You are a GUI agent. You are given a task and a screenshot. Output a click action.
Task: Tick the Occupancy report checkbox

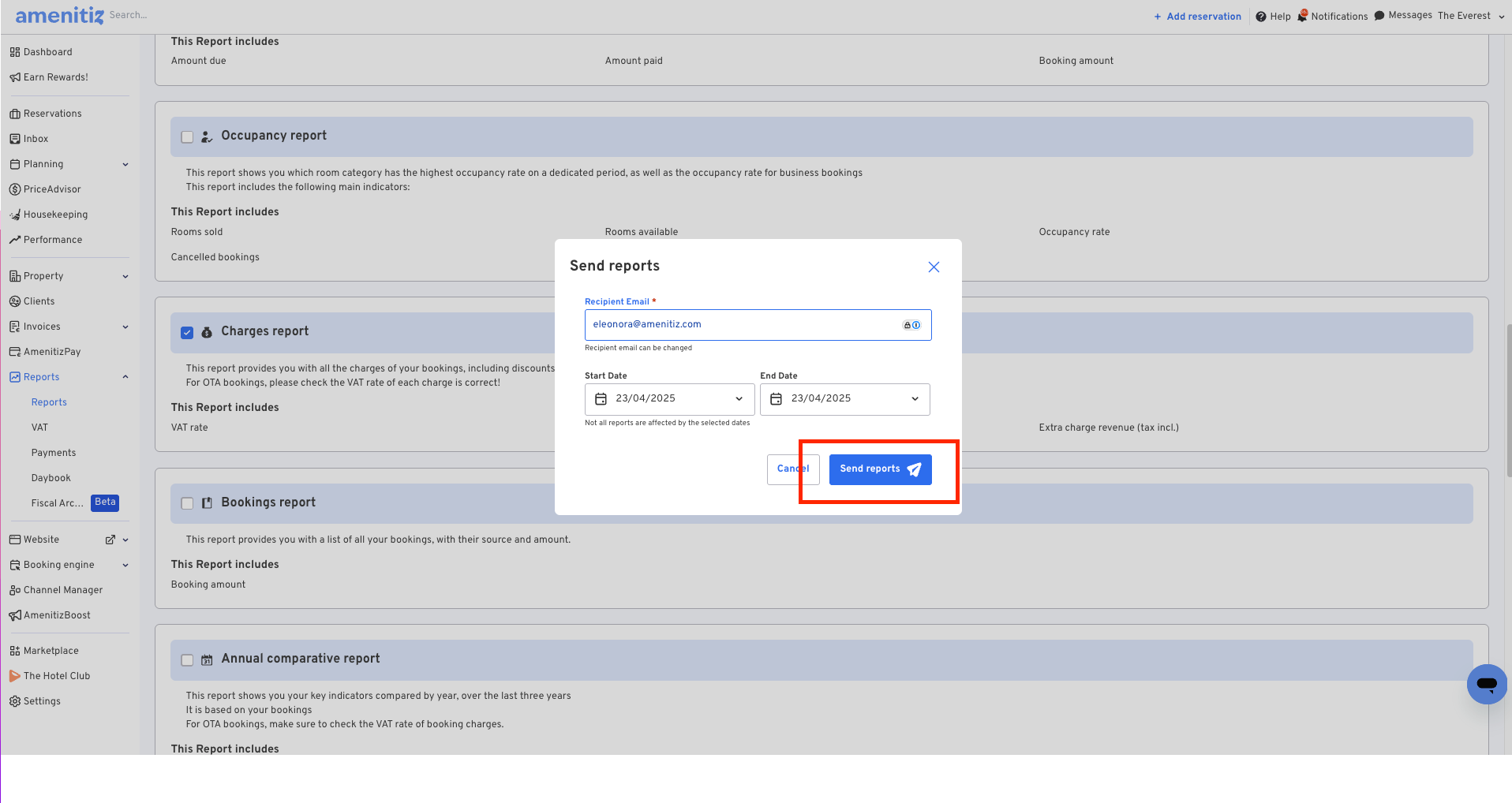click(187, 137)
